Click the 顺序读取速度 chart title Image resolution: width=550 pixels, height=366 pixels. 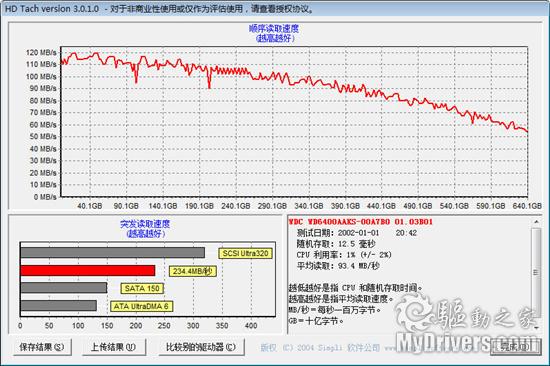click(274, 28)
